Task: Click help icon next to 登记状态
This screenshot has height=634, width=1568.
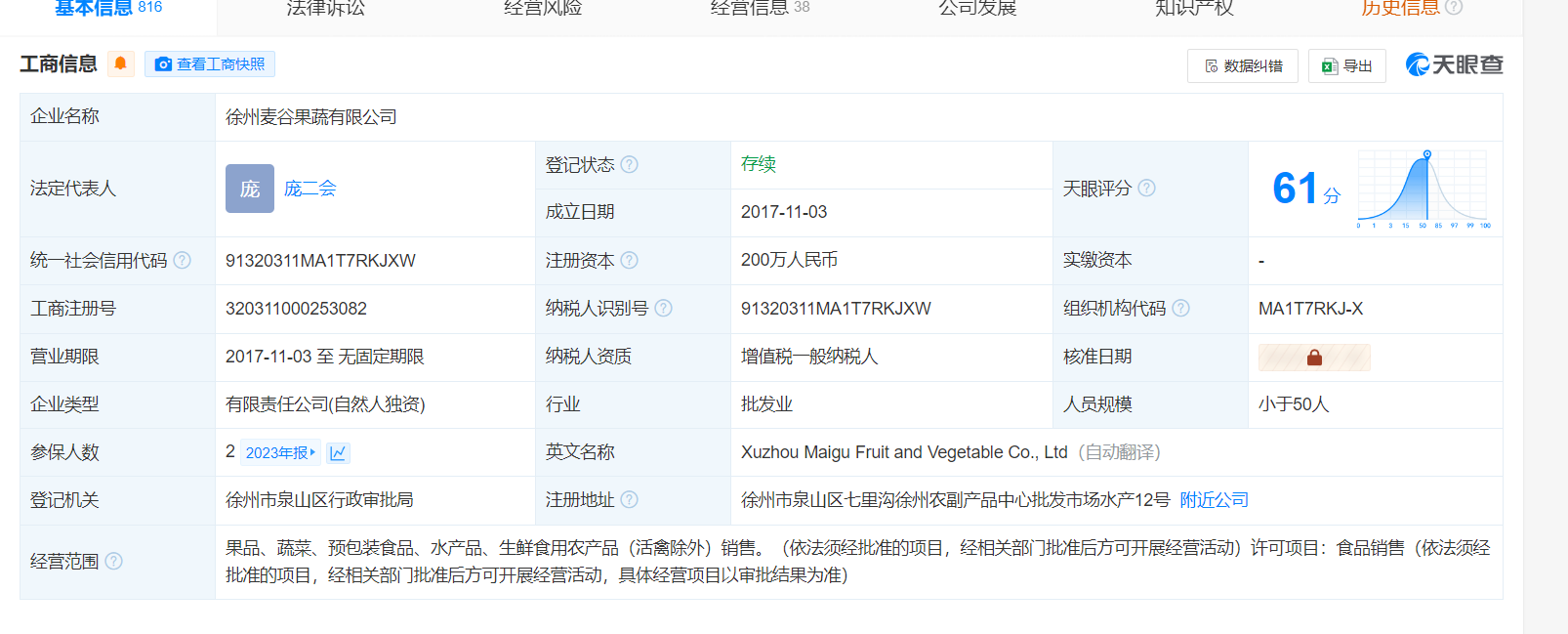Action: point(630,164)
